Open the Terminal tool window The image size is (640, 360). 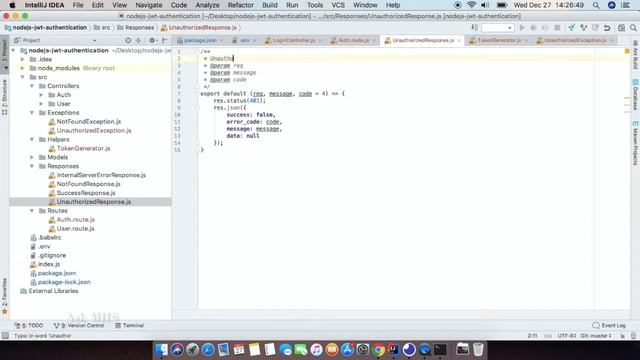pyautogui.click(x=129, y=325)
